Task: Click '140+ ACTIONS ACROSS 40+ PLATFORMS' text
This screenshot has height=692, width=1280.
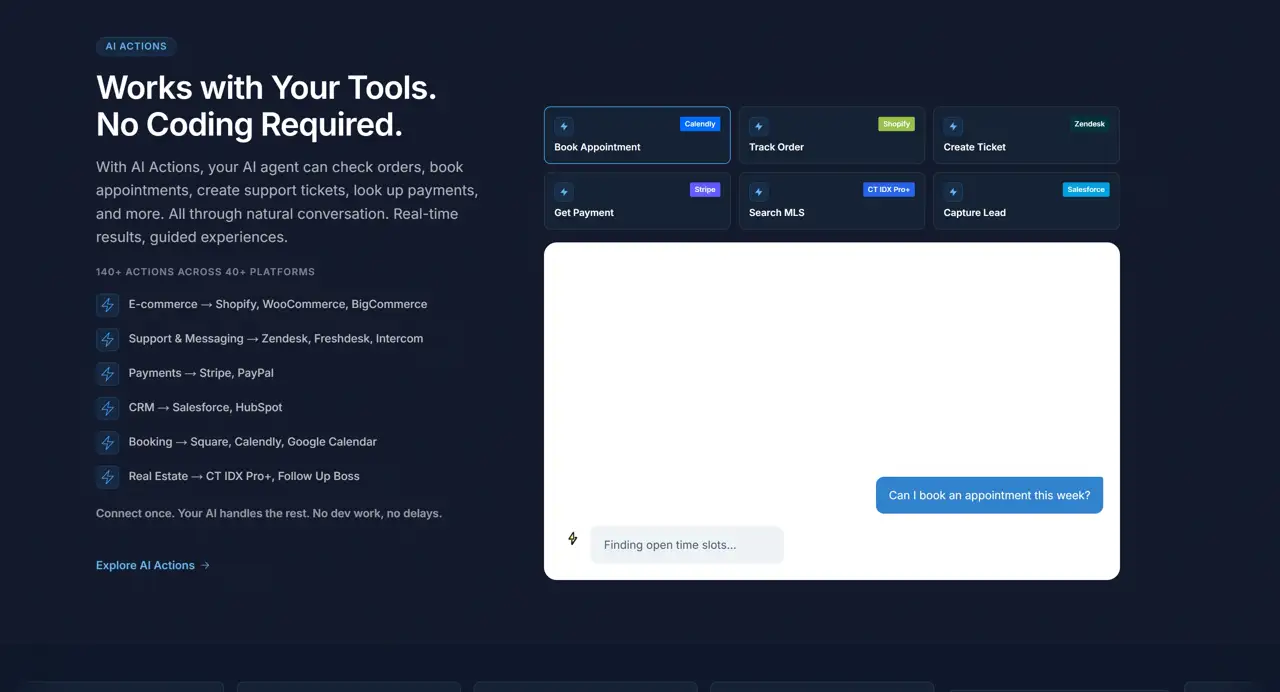Action: (x=205, y=272)
